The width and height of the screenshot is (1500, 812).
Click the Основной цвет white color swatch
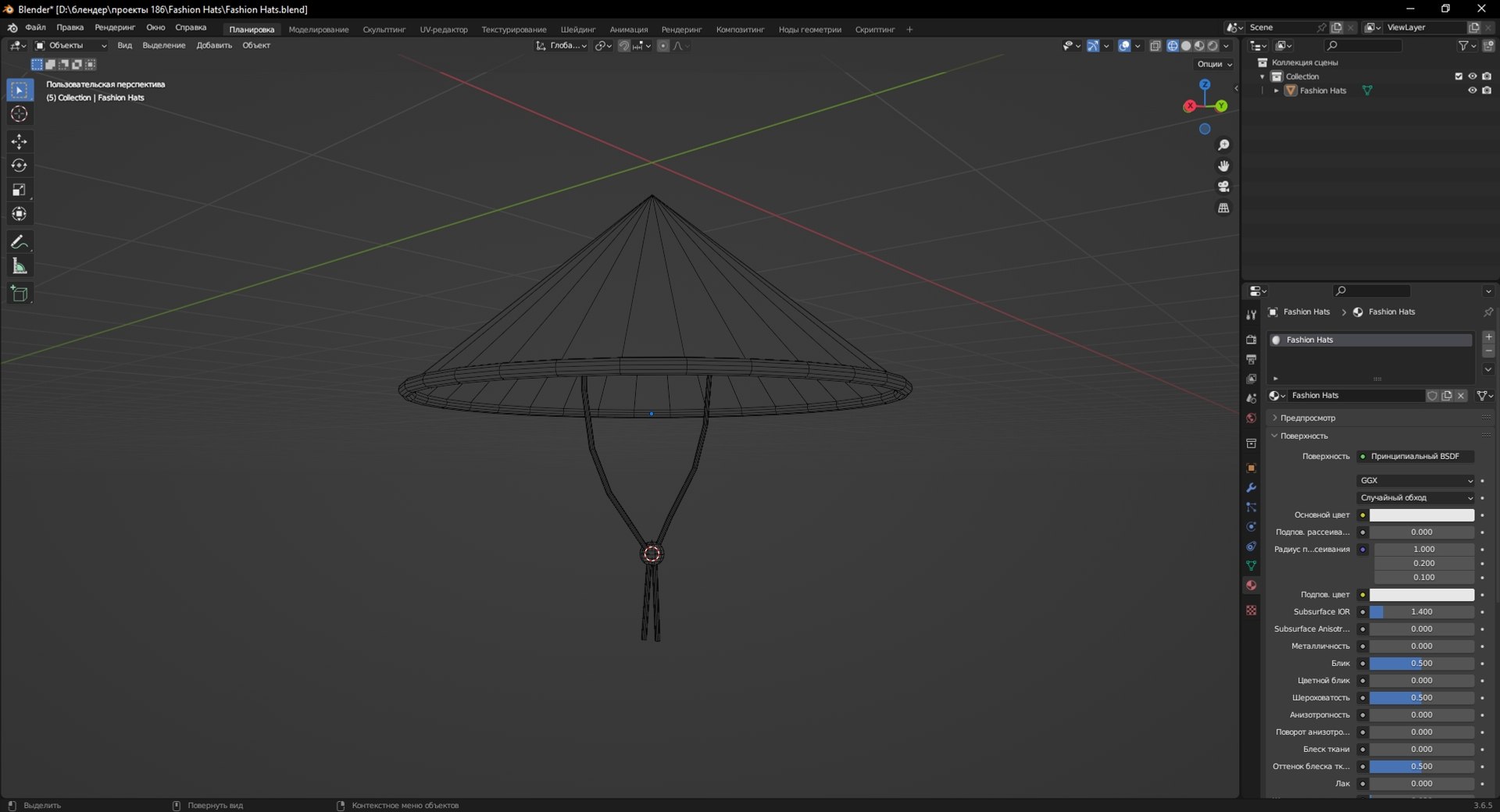point(1422,515)
